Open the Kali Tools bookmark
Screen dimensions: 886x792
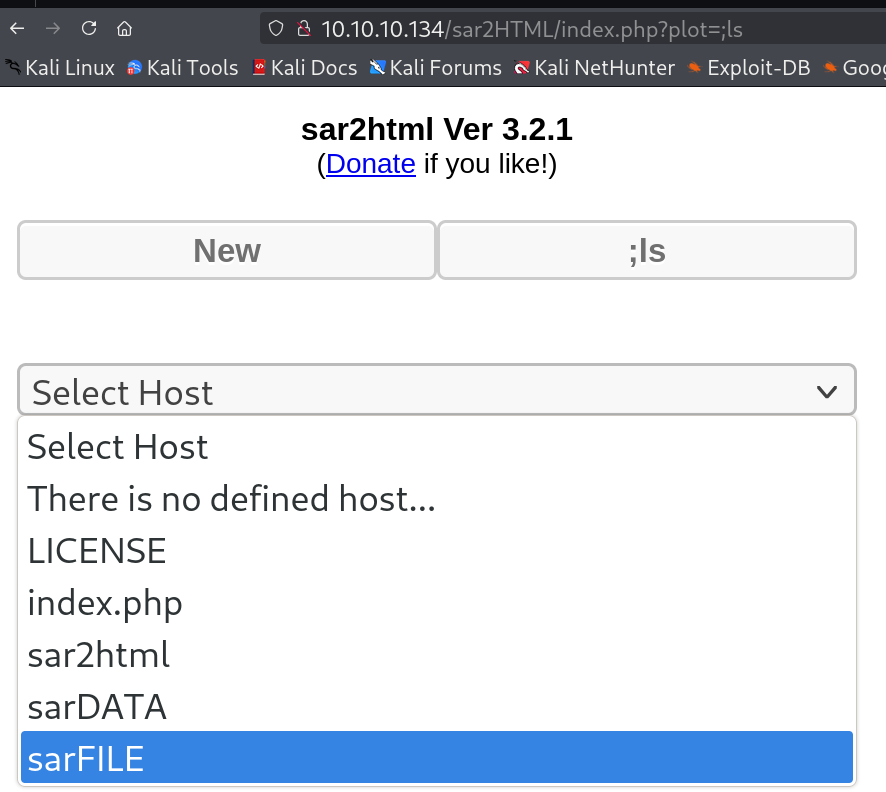coord(183,68)
